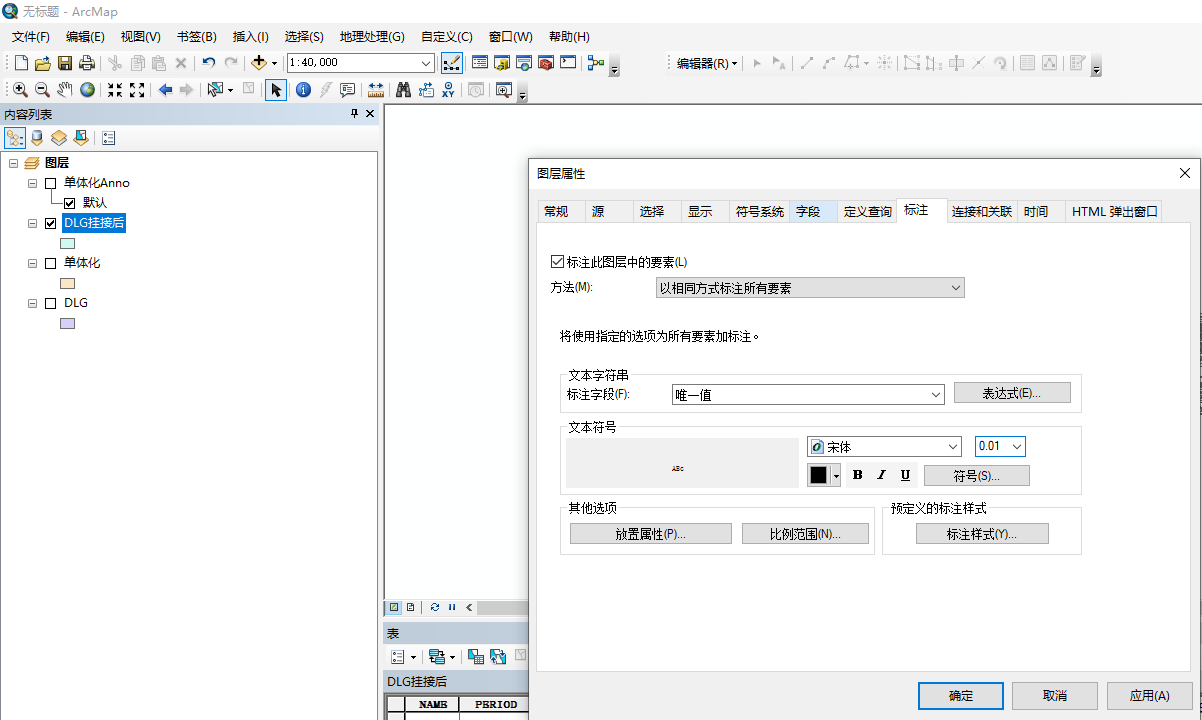Open the Catalog window icon

pyautogui.click(x=502, y=63)
